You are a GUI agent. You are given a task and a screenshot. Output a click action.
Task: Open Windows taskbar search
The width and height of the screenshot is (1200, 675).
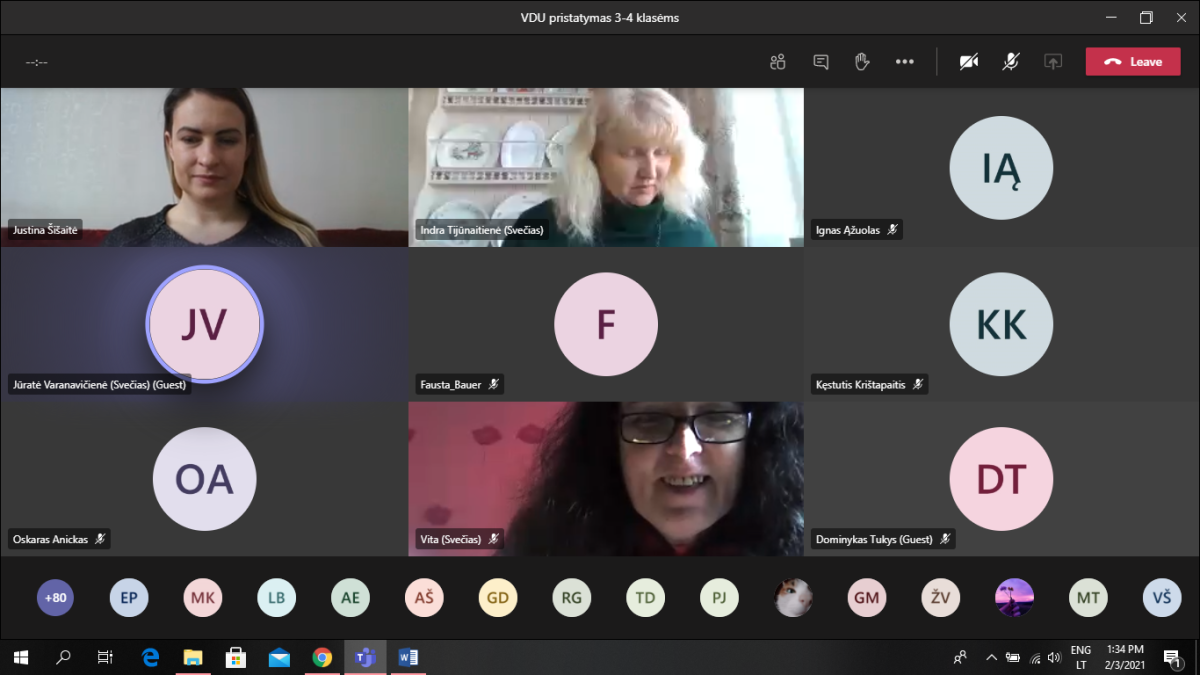coord(63,657)
